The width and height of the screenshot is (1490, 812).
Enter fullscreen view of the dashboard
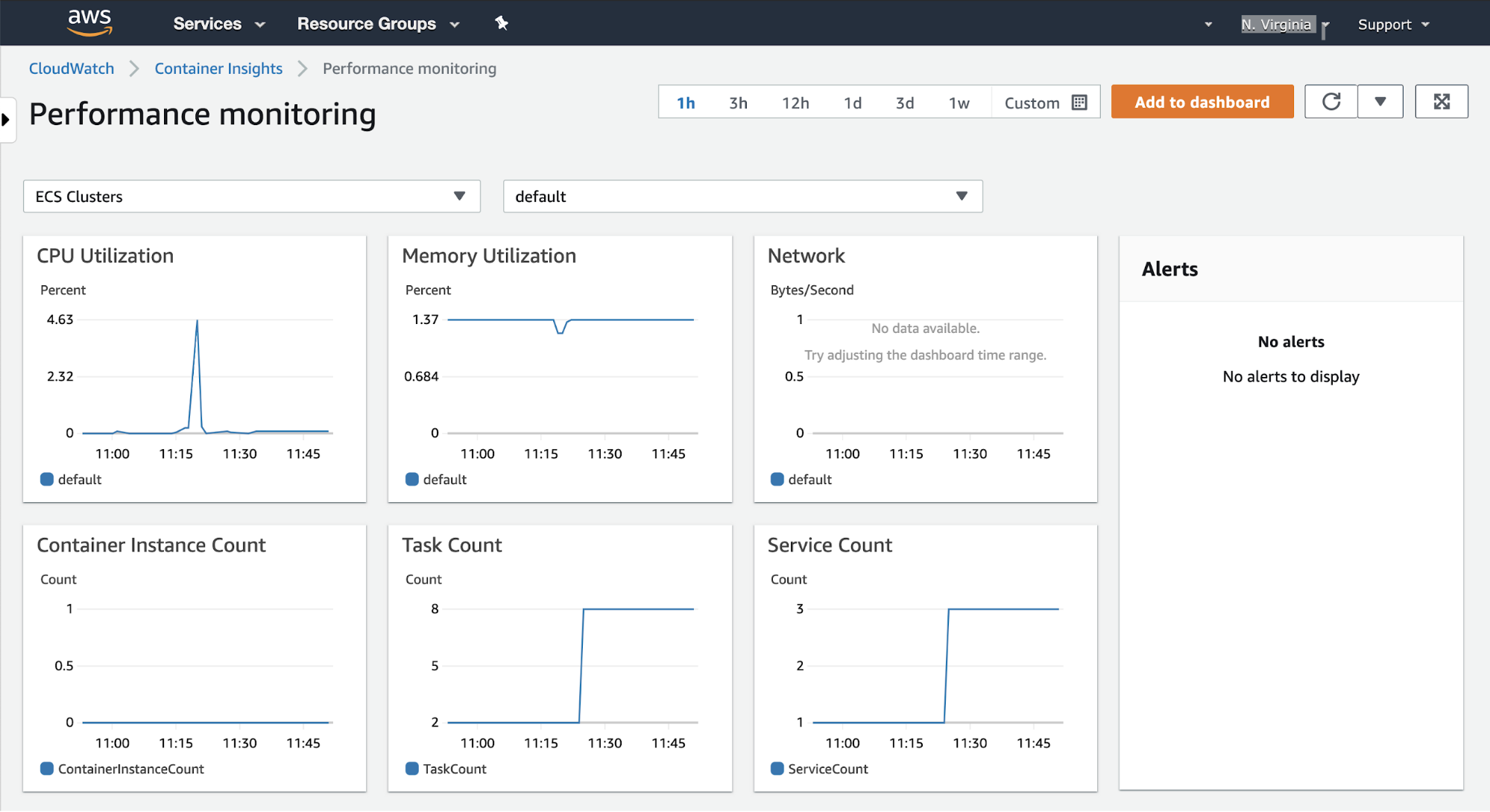click(x=1441, y=101)
